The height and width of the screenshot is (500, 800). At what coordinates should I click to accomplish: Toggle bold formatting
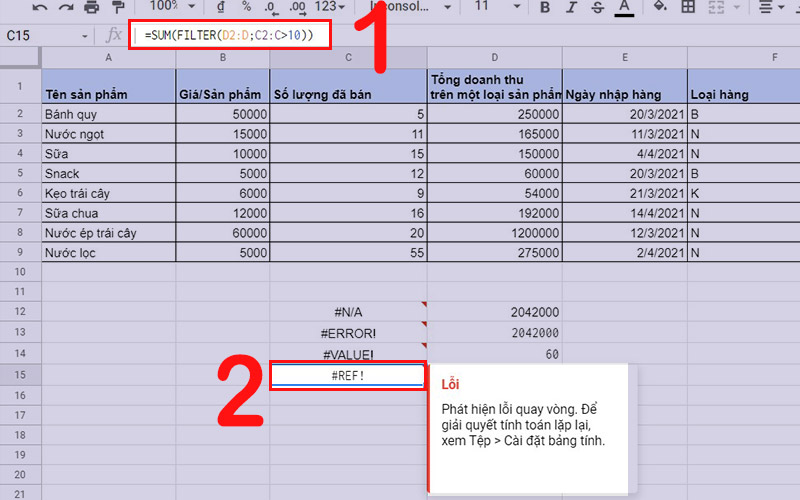pos(544,7)
